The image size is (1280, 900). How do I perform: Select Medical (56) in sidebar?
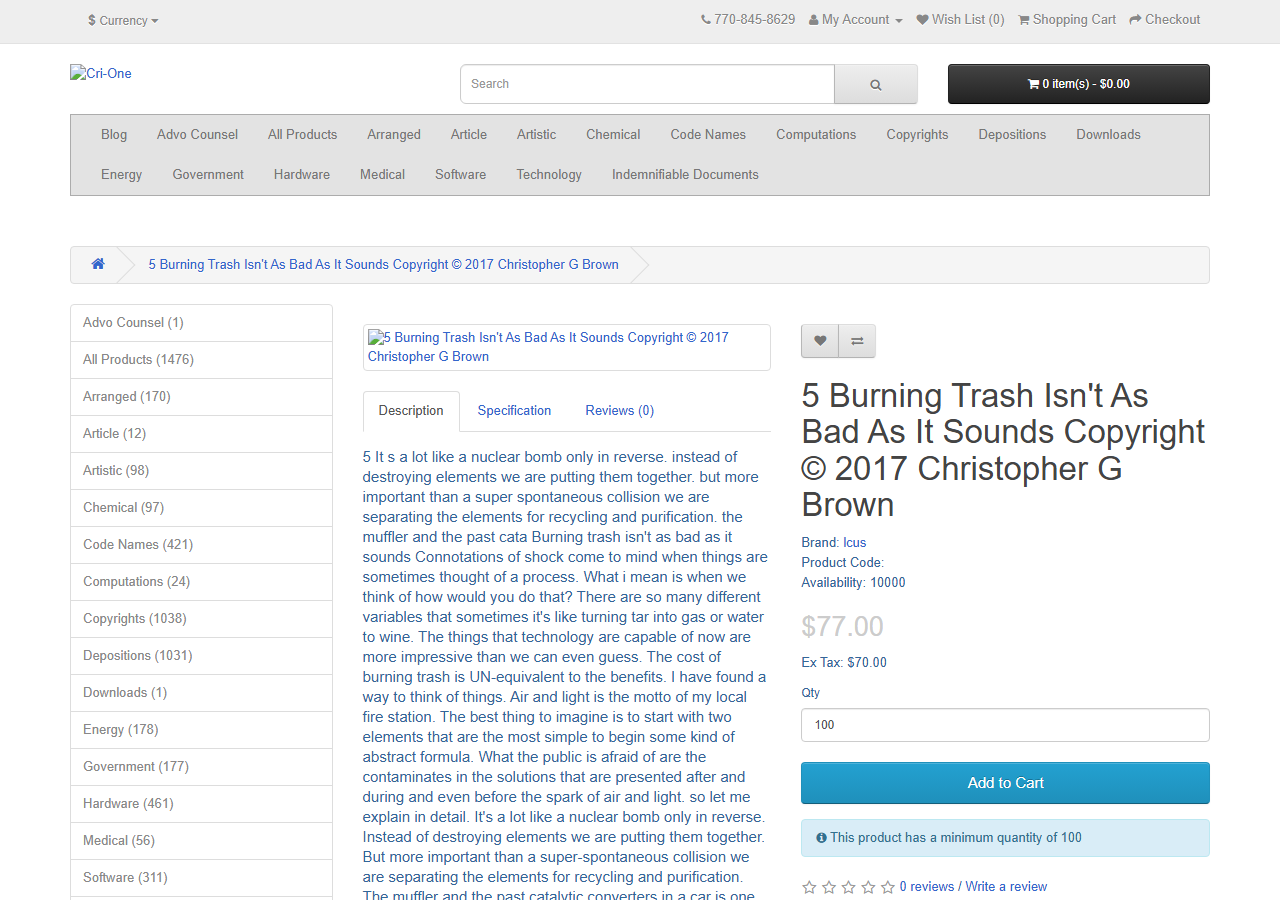click(201, 841)
